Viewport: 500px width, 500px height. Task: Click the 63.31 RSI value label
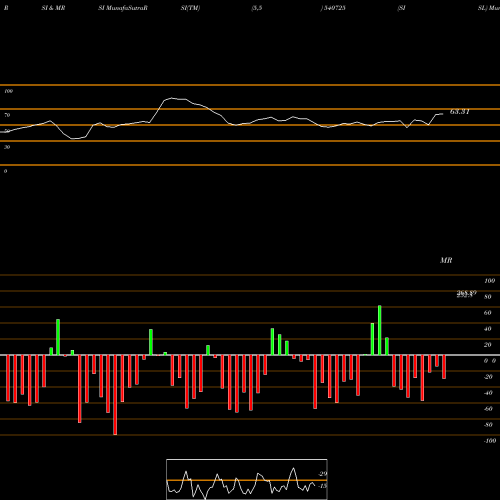pyautogui.click(x=460, y=112)
